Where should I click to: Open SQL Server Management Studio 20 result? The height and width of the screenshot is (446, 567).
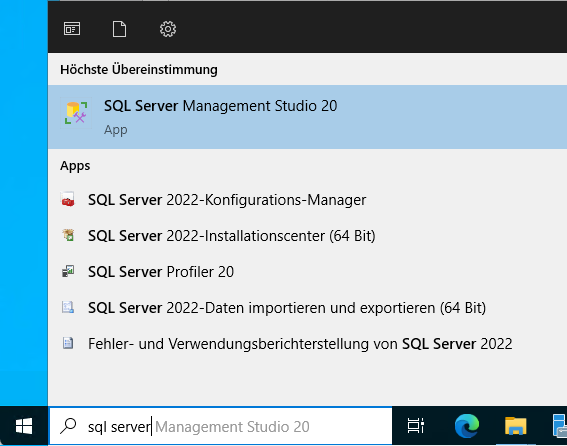(x=307, y=117)
